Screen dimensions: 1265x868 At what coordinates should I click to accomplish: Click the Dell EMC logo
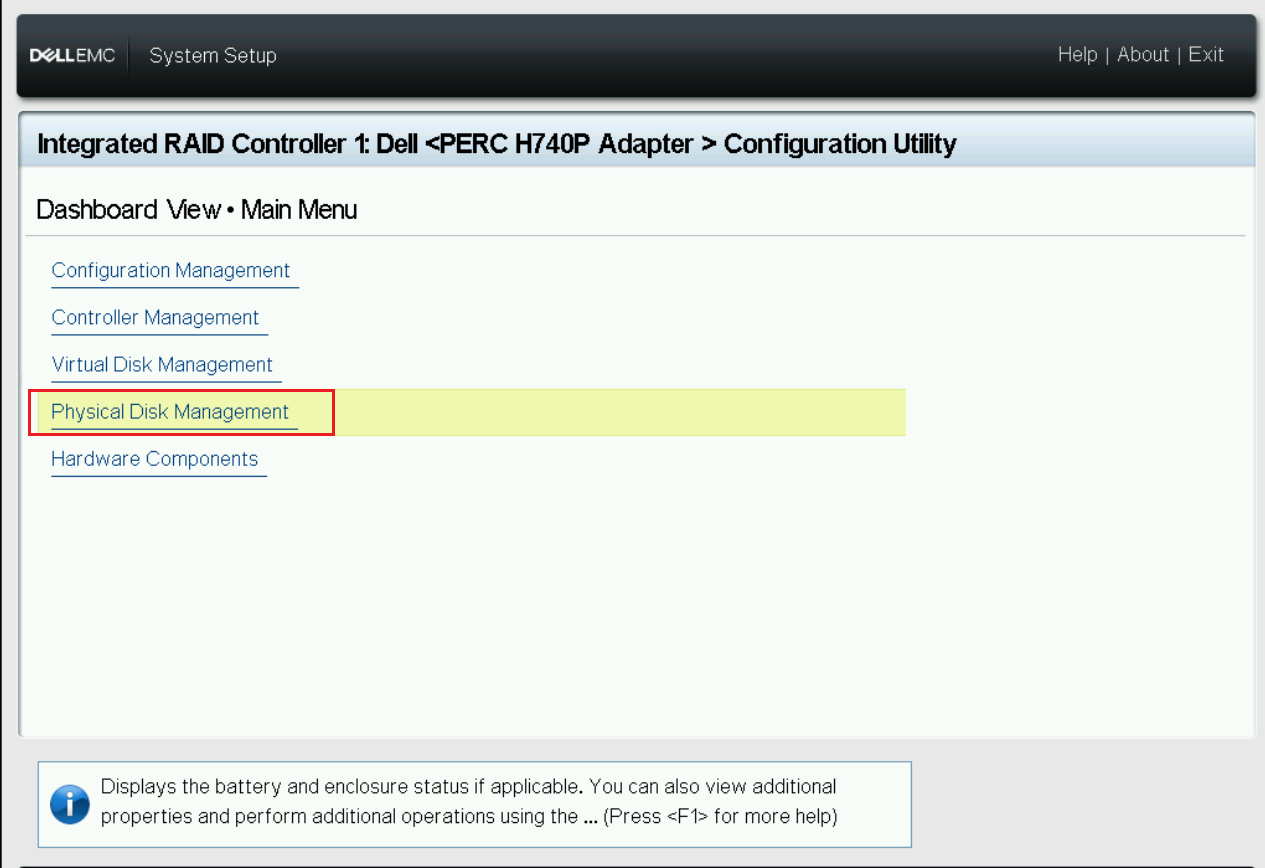(72, 56)
